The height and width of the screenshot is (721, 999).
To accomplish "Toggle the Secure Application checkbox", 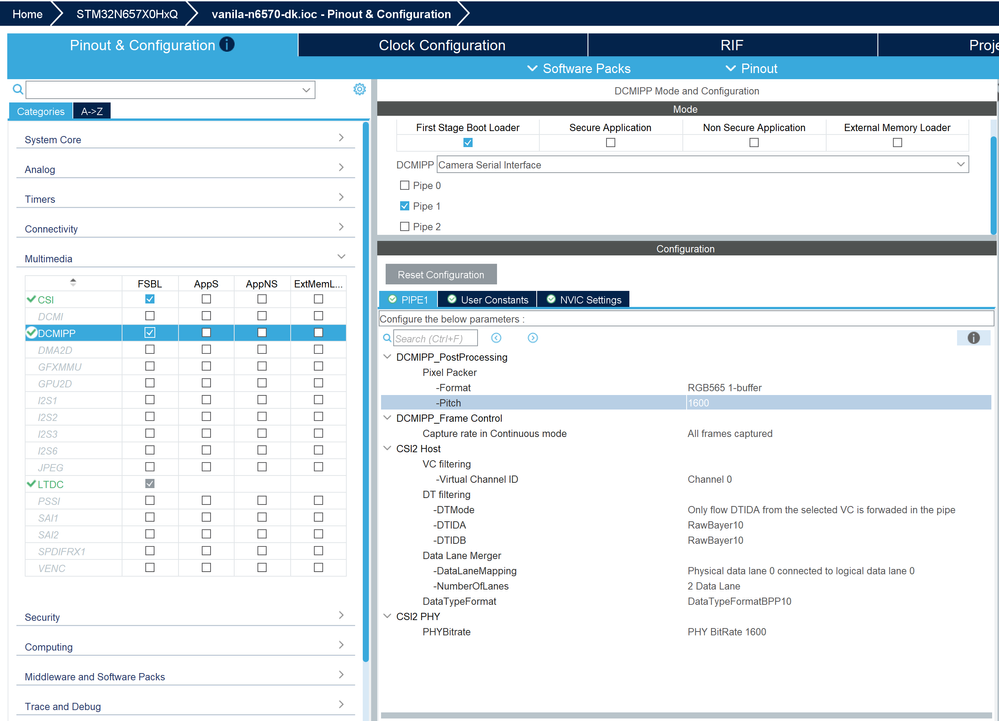I will (x=610, y=143).
